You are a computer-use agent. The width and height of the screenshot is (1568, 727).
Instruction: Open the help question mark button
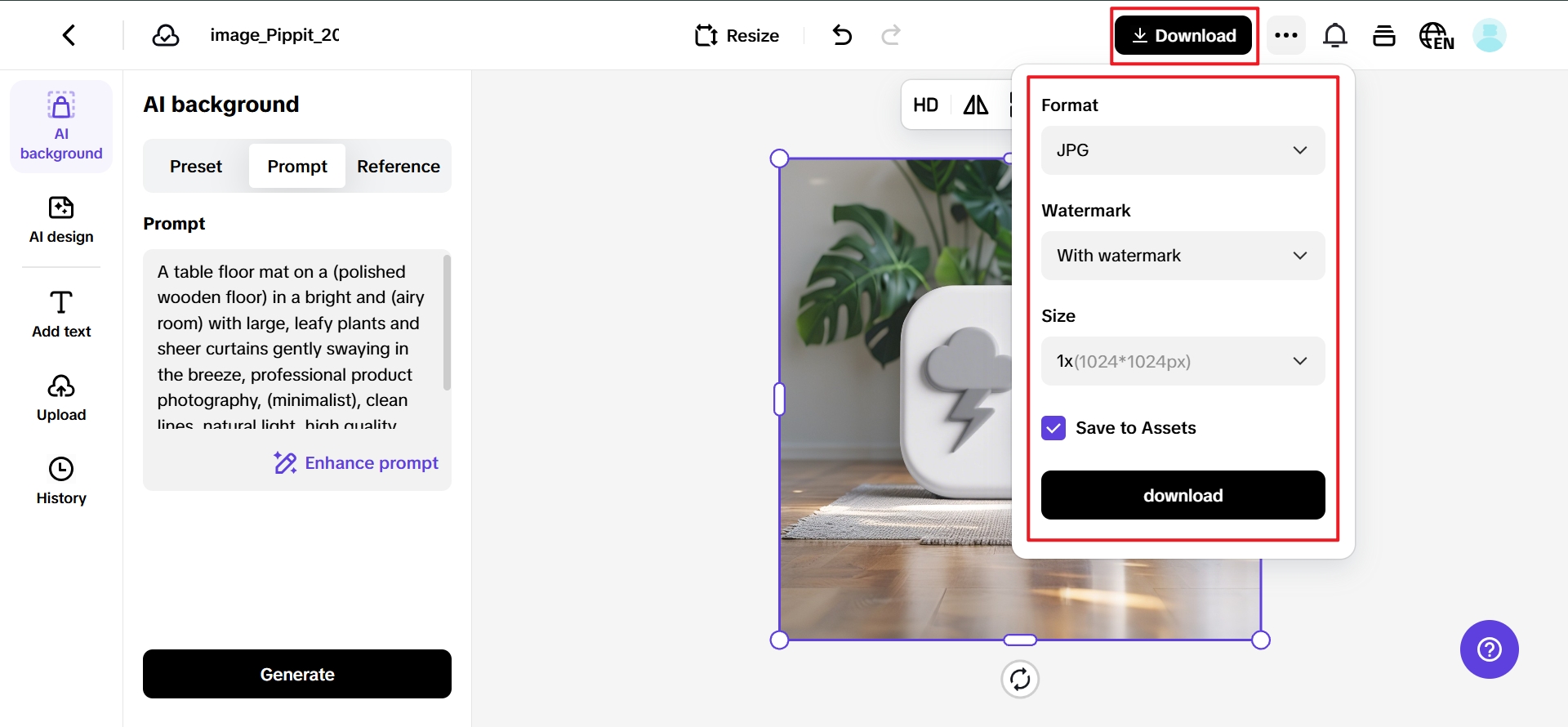tap(1489, 649)
